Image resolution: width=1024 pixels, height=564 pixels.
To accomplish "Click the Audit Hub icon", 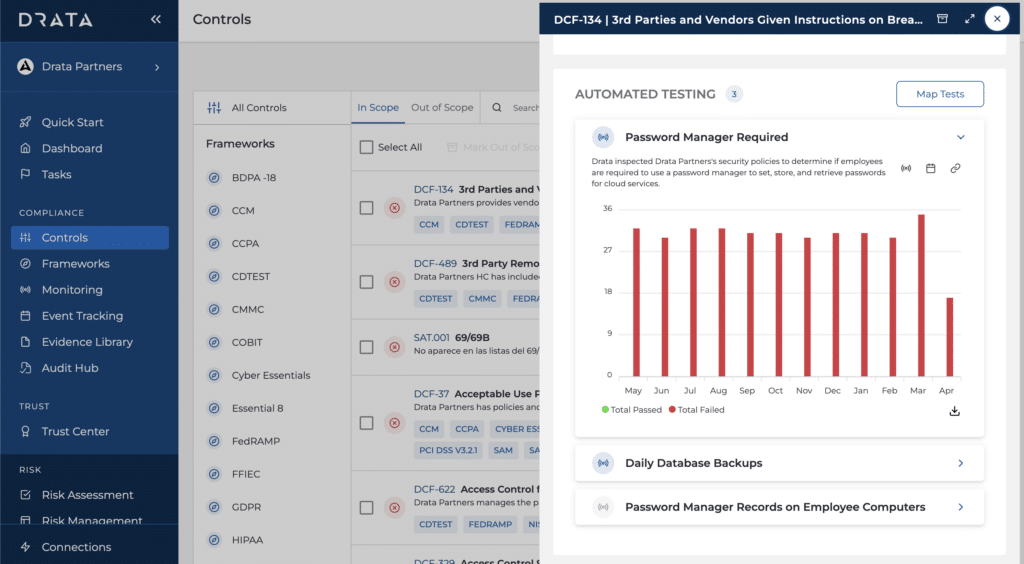I will tap(25, 368).
